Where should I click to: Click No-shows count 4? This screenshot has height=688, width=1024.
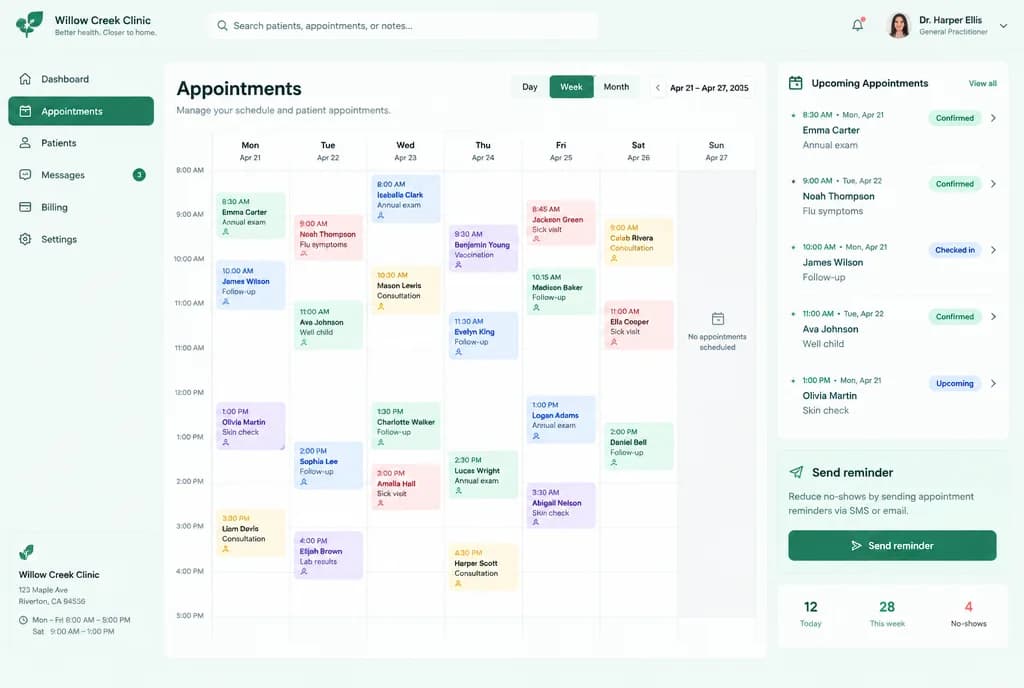pyautogui.click(x=968, y=607)
